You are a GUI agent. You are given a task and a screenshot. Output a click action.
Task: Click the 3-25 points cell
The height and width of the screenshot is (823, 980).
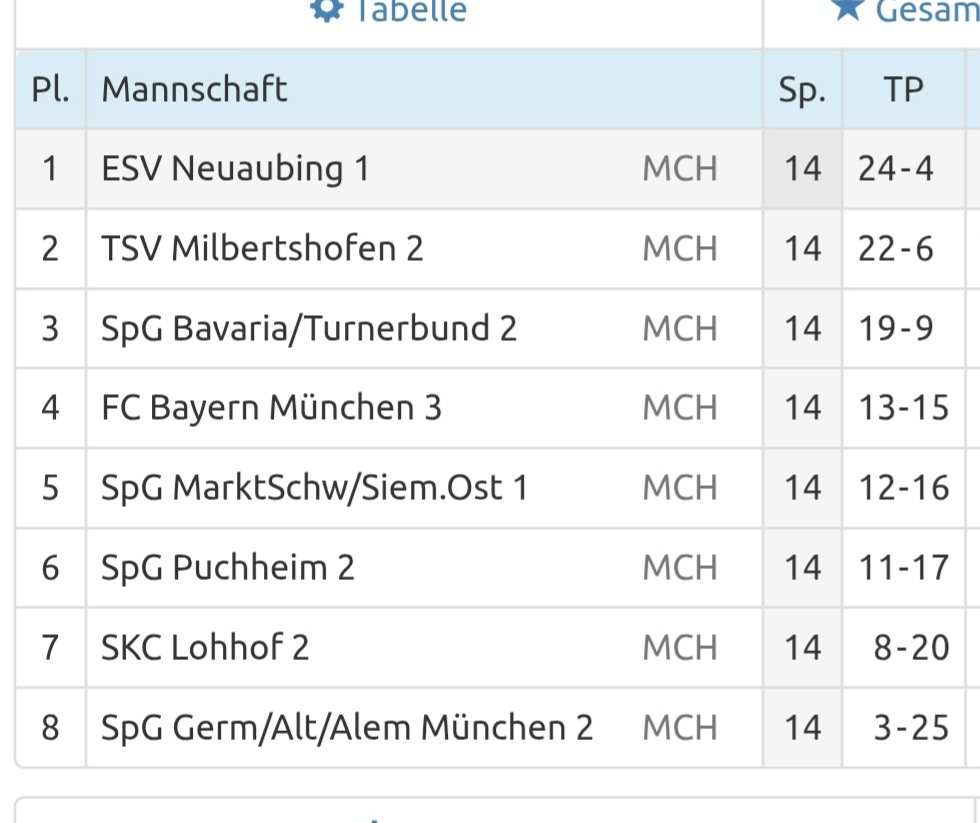911,728
